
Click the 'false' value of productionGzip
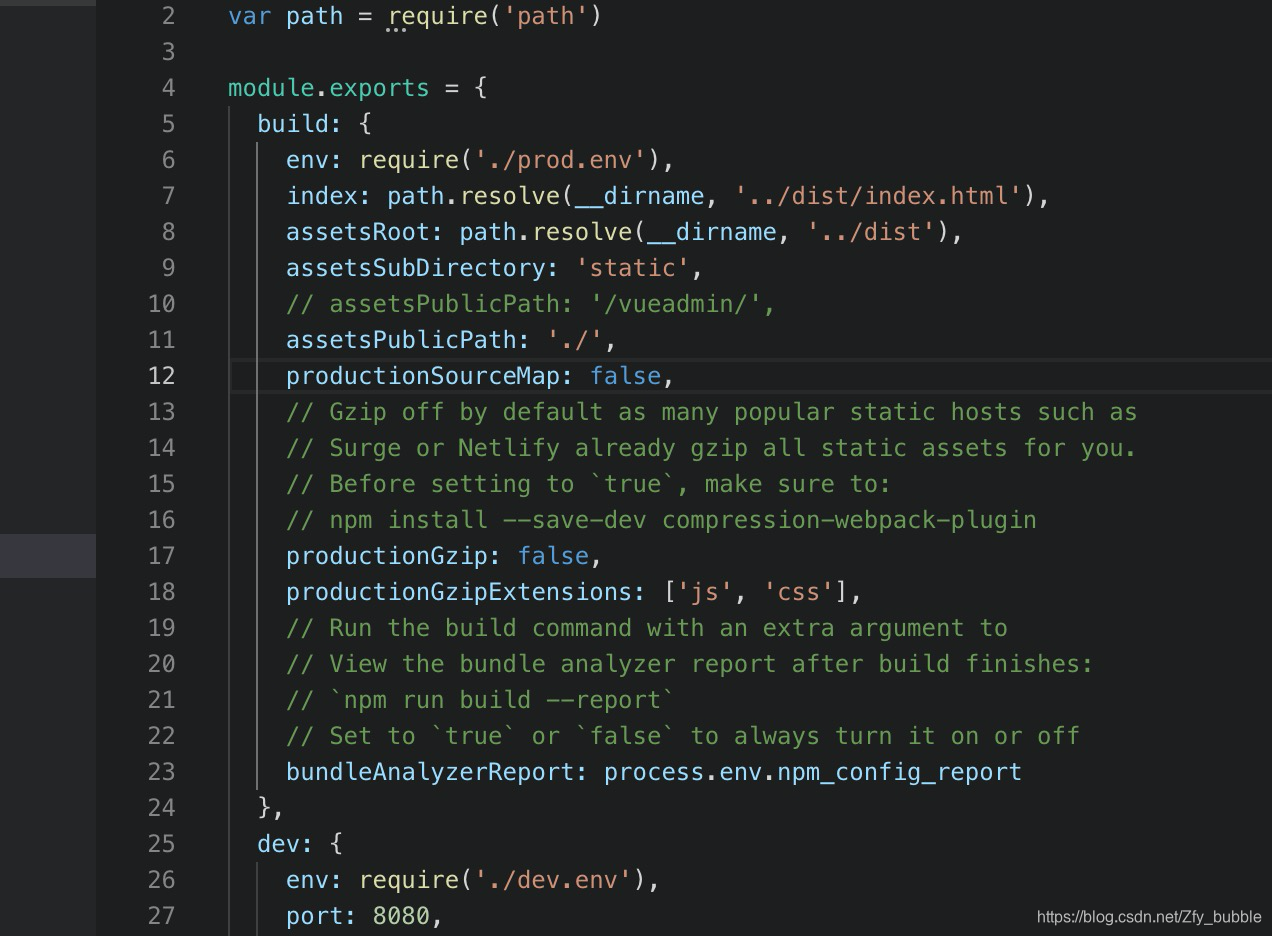[553, 556]
